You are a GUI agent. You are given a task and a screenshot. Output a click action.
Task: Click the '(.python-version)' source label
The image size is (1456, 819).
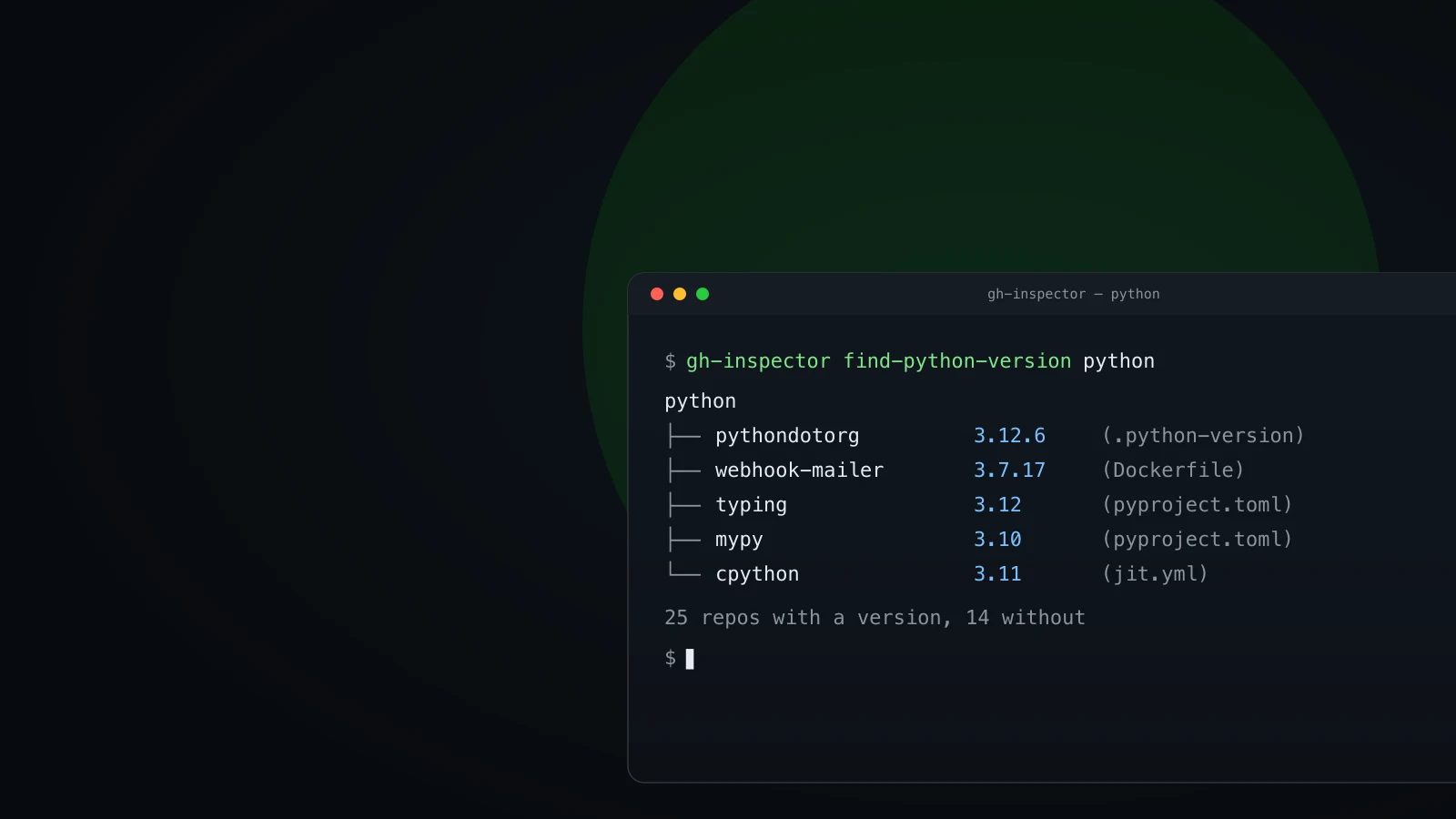tap(1203, 436)
